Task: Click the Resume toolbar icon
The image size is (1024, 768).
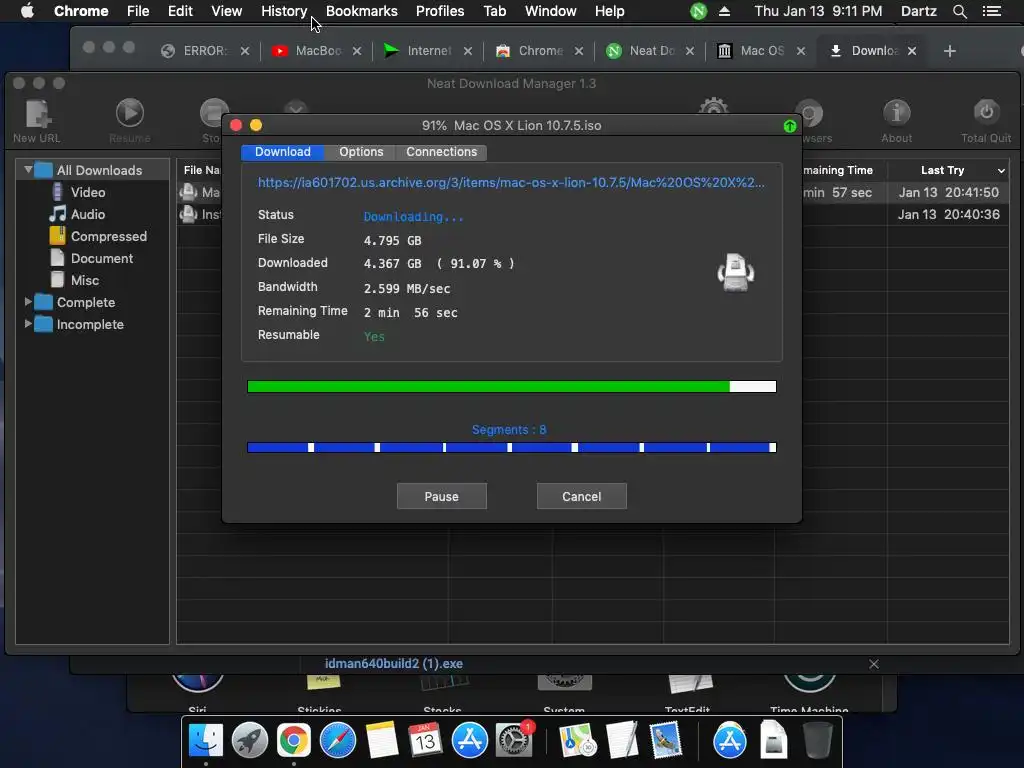Action: (130, 121)
